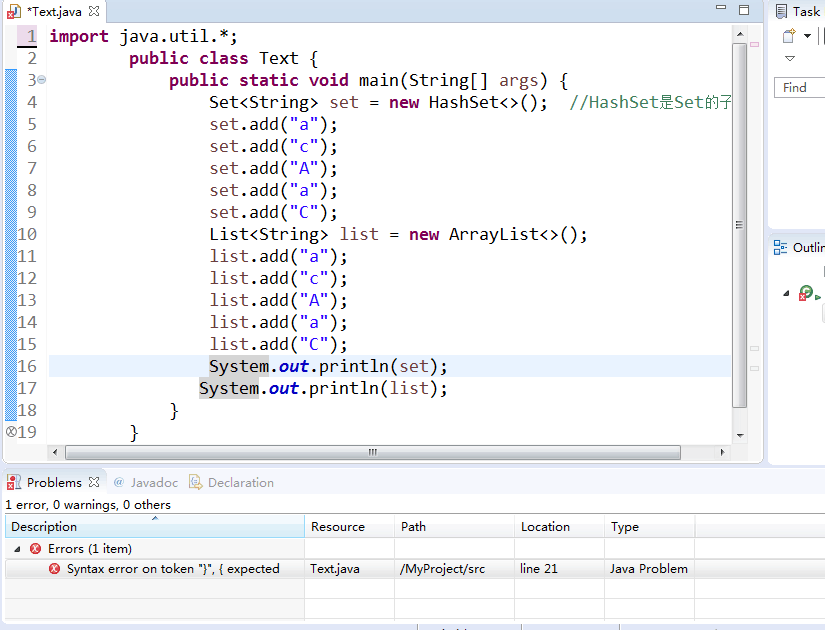Click the /MyProject/src path cell
Viewport: 825px width, 630px height.
tap(442, 569)
